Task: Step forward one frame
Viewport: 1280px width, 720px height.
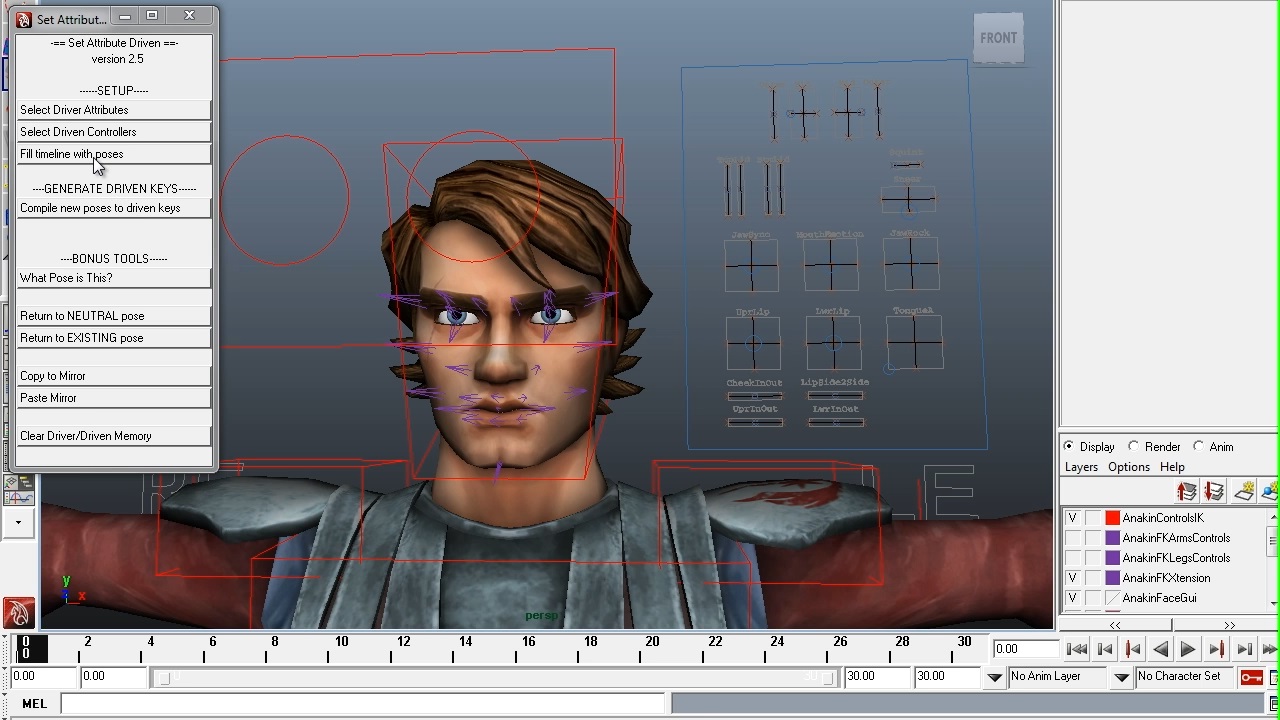Action: click(x=1244, y=649)
